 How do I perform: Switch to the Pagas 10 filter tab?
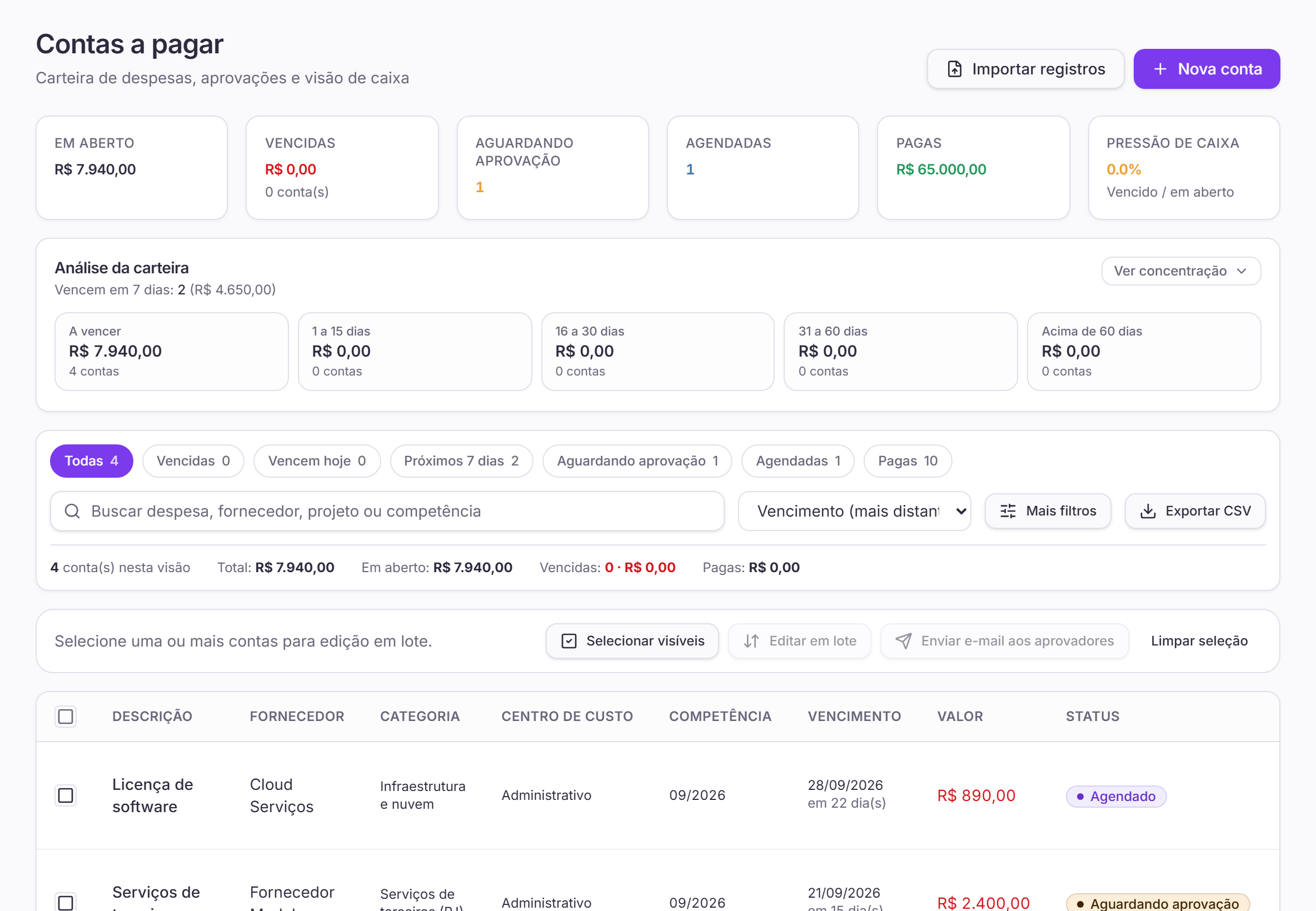pyautogui.click(x=907, y=460)
